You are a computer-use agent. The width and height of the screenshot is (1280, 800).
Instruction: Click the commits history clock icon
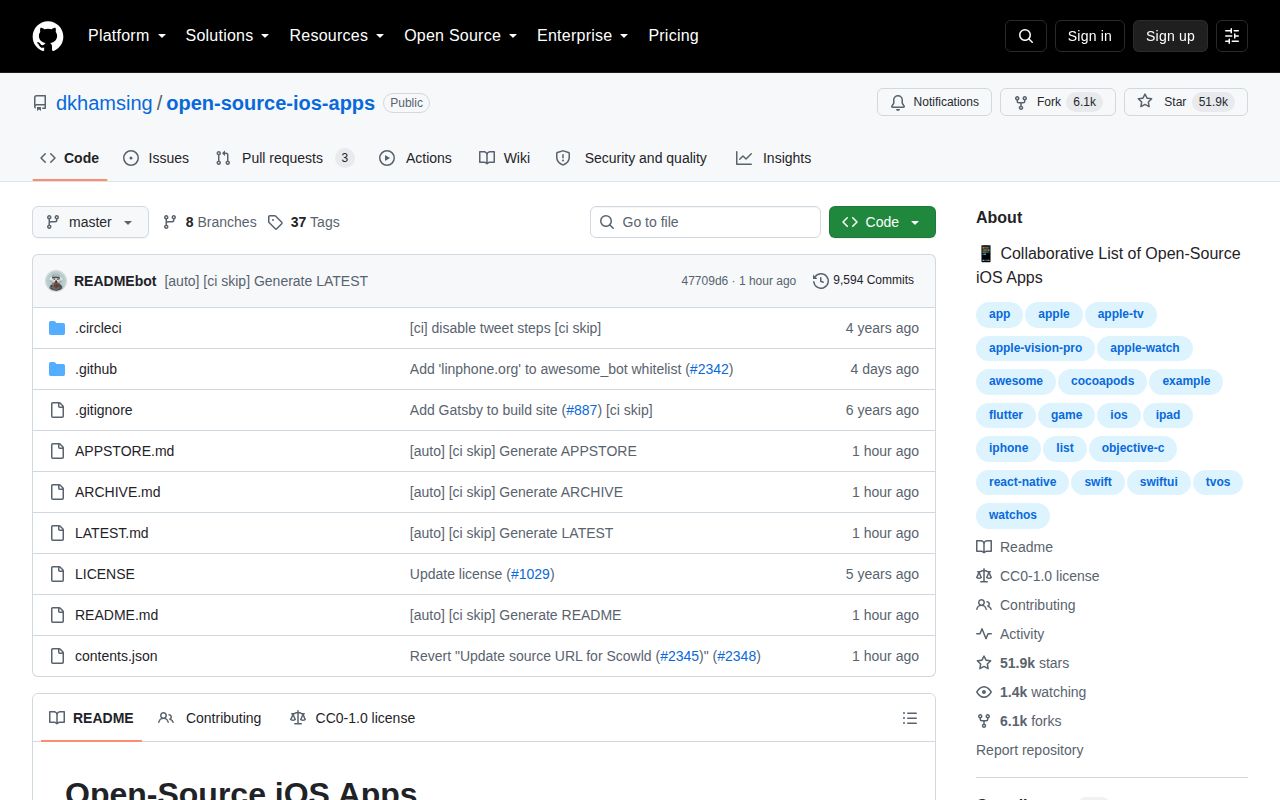821,281
